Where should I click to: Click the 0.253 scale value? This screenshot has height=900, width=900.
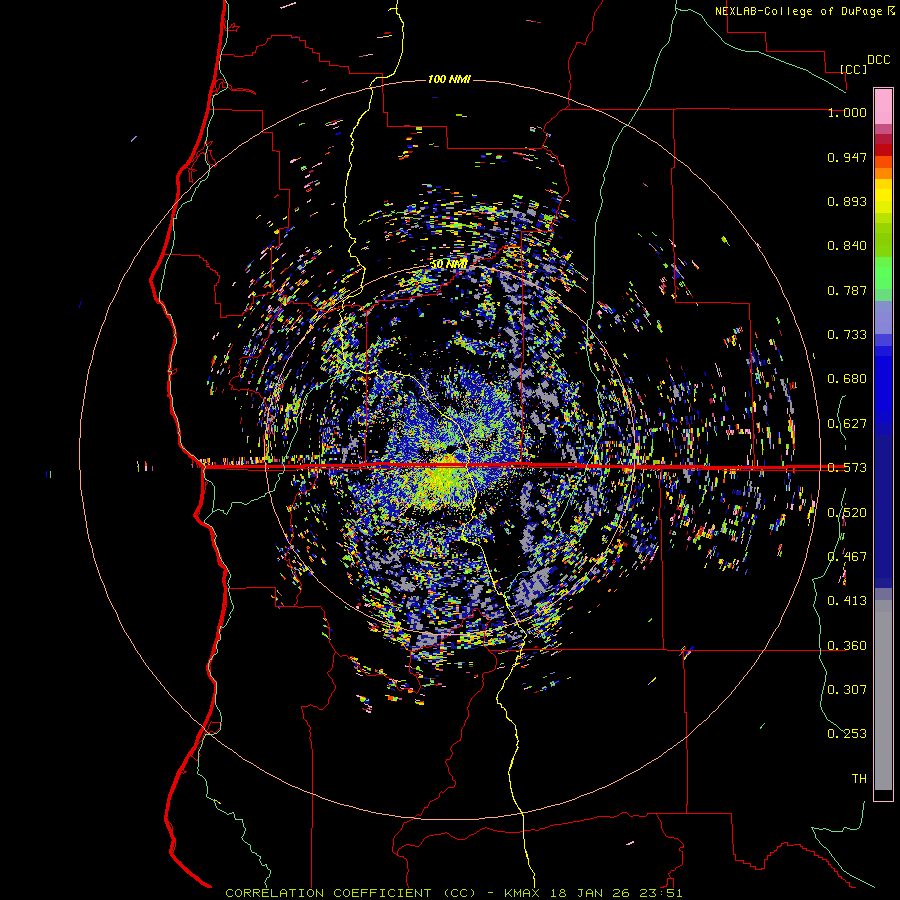(x=847, y=734)
